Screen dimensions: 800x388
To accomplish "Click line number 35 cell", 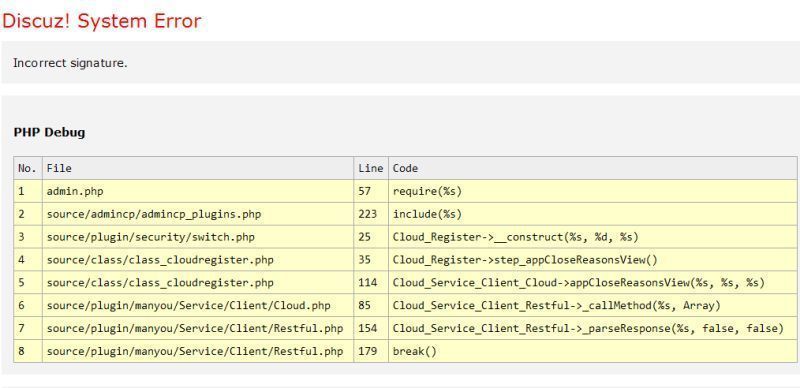I will pos(371,260).
